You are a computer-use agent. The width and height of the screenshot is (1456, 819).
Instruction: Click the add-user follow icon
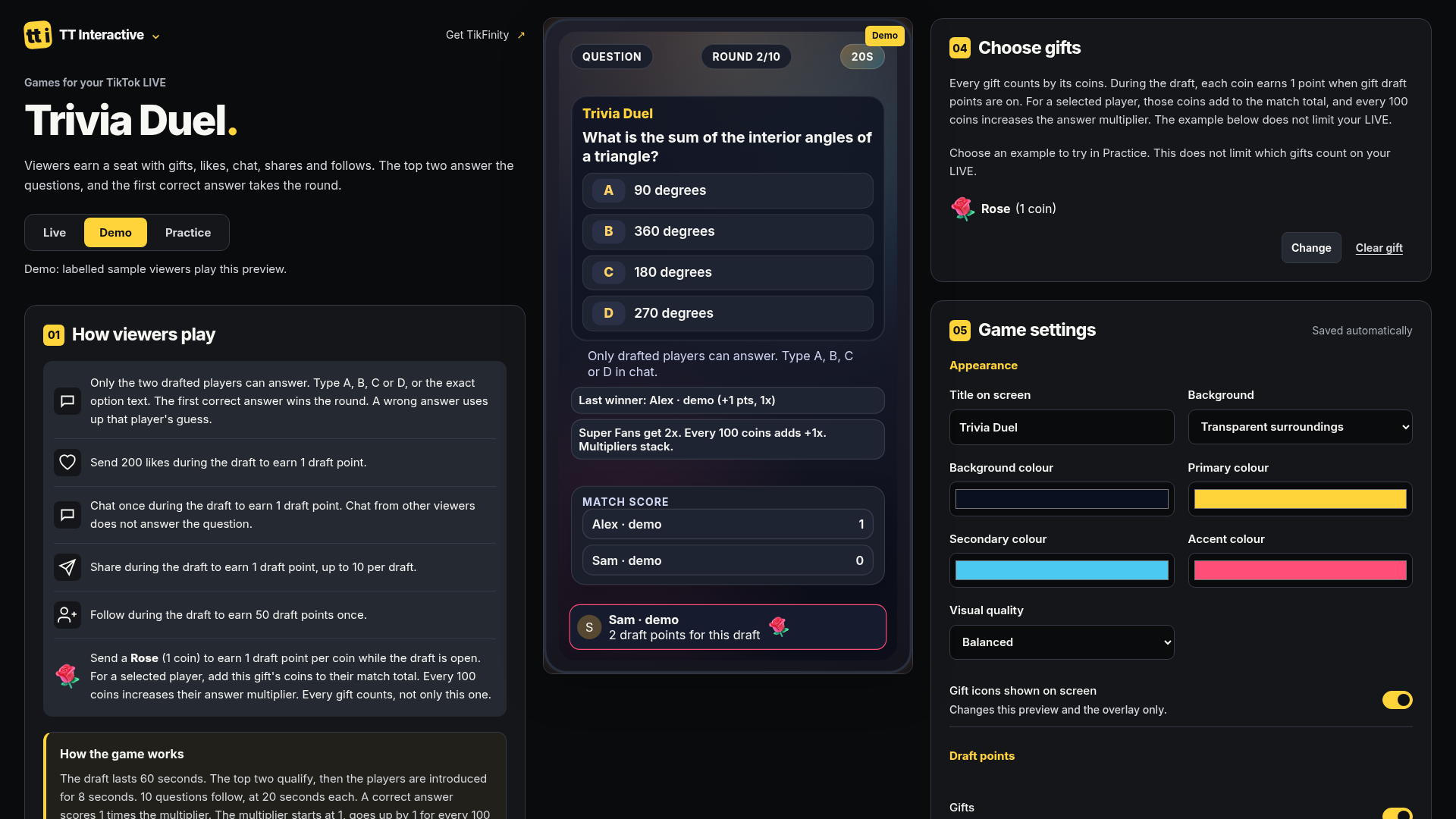[67, 615]
